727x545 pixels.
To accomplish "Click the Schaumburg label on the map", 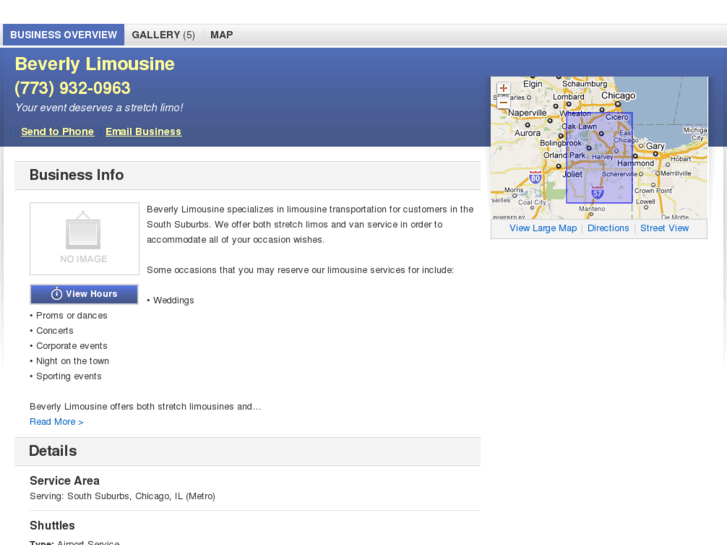I will pos(585,84).
